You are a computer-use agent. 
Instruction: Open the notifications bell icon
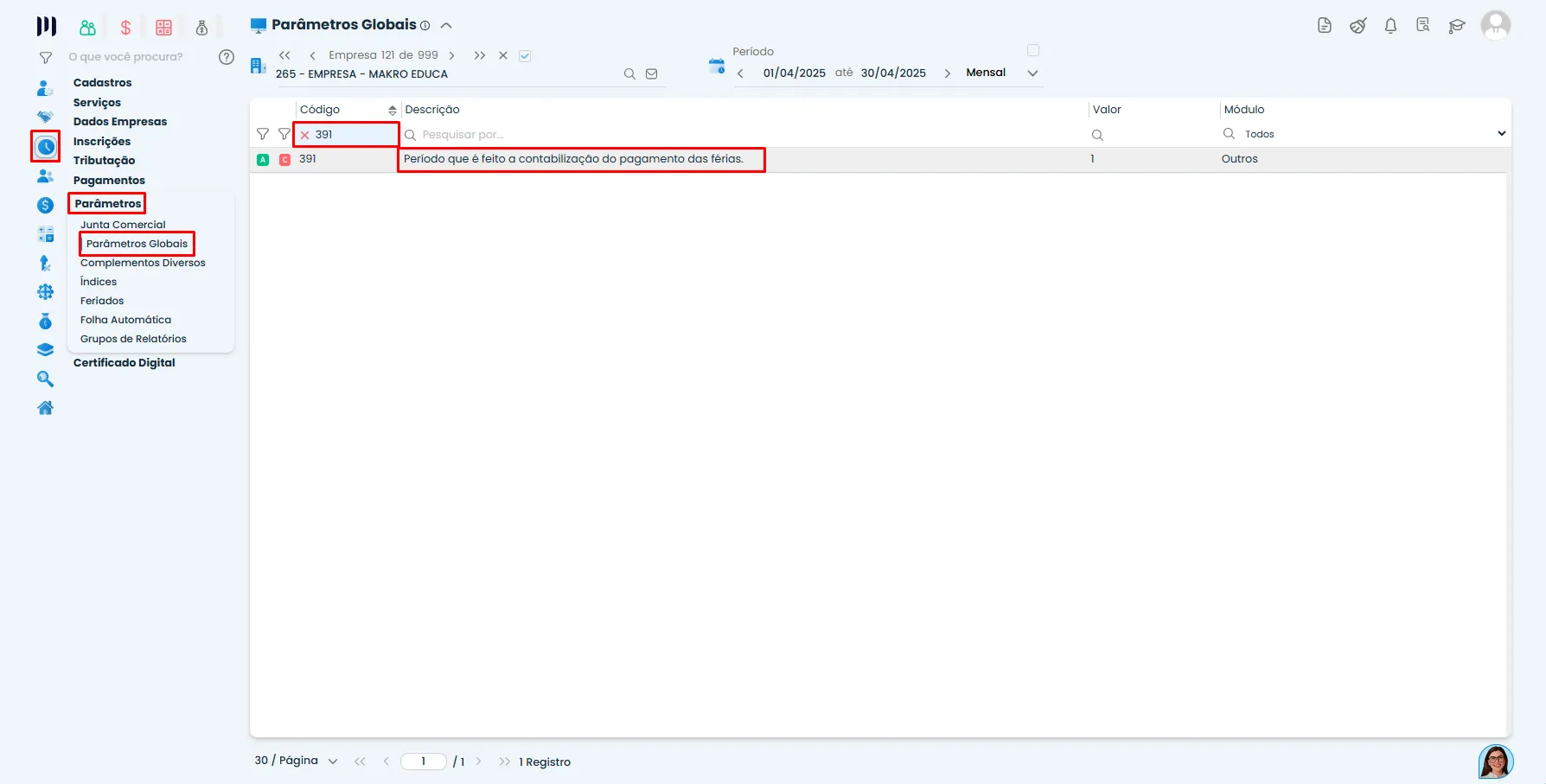tap(1390, 26)
